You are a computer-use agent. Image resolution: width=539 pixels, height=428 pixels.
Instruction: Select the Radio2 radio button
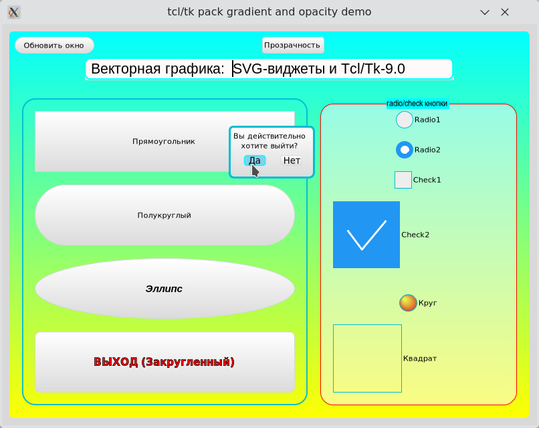point(404,150)
